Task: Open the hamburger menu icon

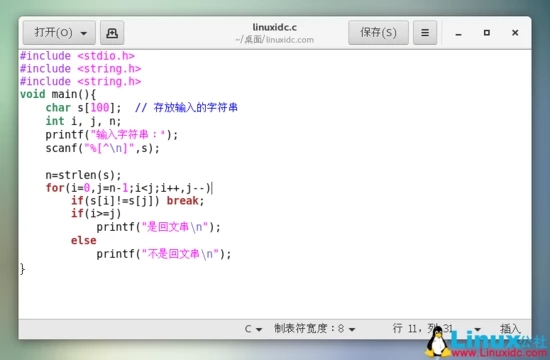Action: pyautogui.click(x=425, y=33)
